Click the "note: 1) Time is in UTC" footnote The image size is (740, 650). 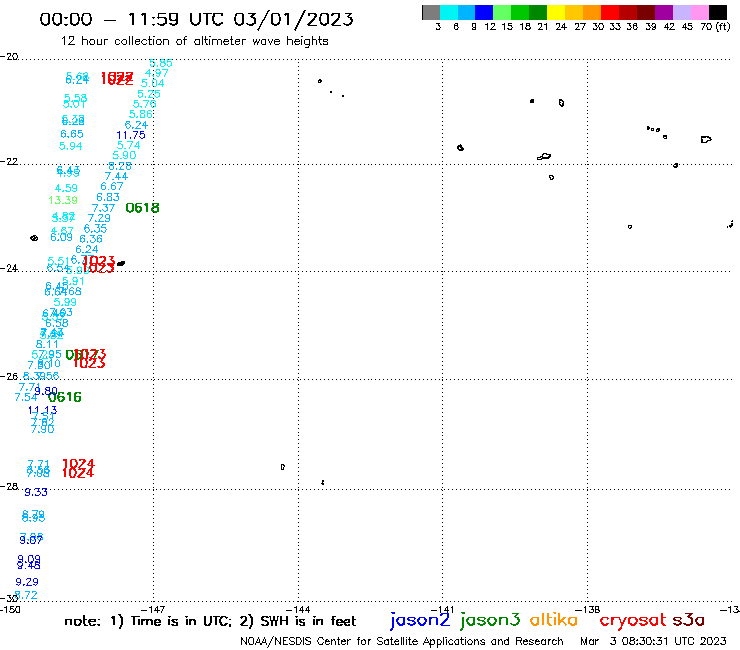click(x=148, y=621)
